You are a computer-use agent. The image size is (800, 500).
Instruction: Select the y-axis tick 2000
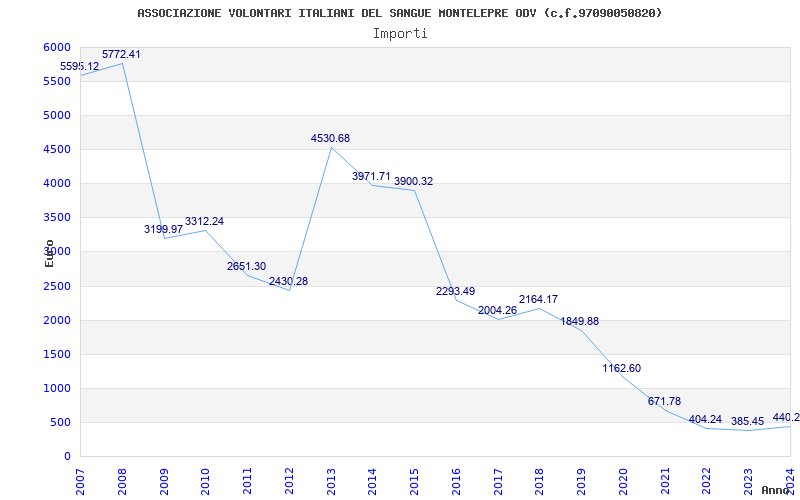tap(58, 320)
